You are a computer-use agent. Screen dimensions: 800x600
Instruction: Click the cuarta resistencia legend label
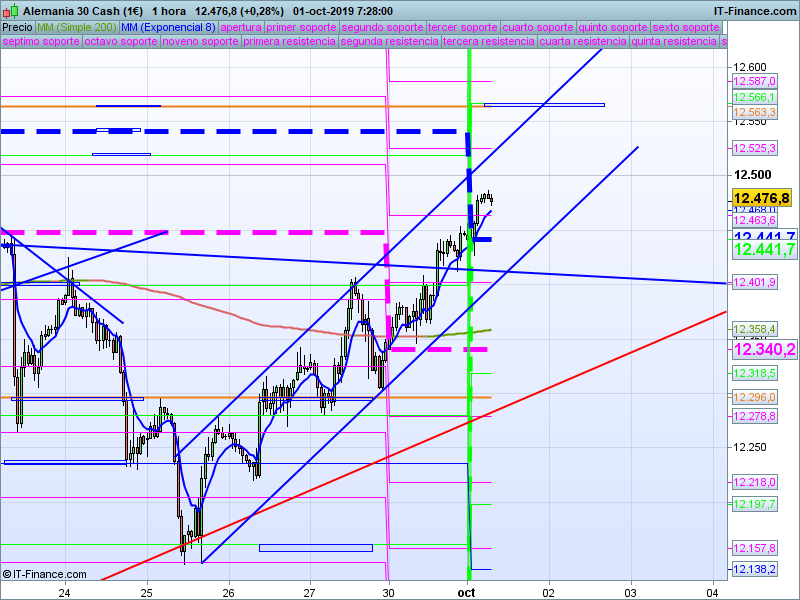[583, 41]
